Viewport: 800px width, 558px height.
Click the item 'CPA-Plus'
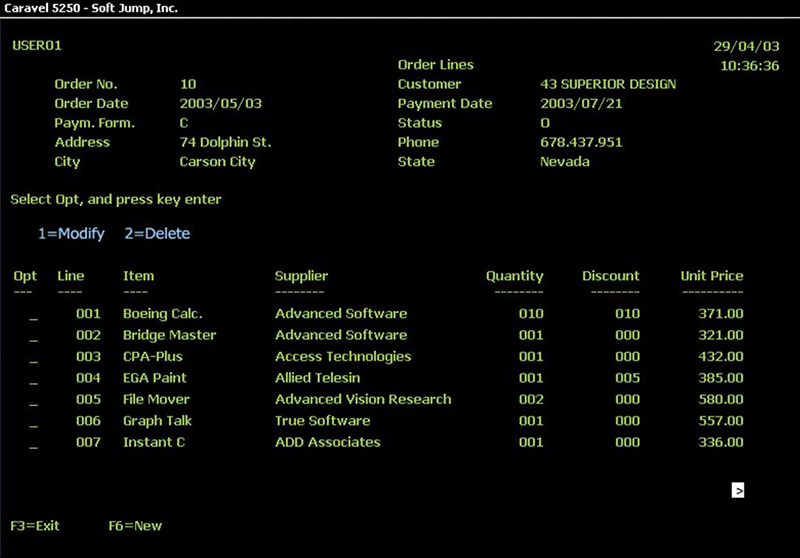pos(153,357)
